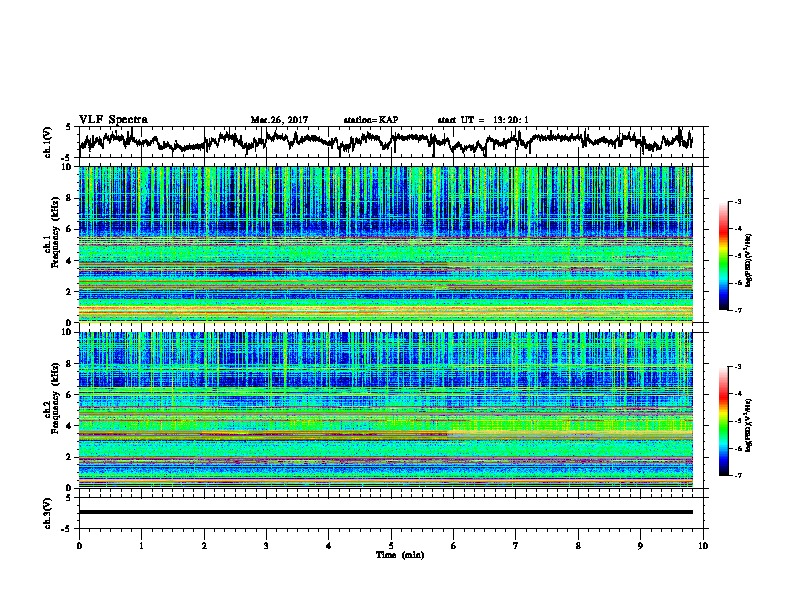The width and height of the screenshot is (792, 612).
Task: Click the 'ch.1(V)' axis label
Action: point(48,142)
